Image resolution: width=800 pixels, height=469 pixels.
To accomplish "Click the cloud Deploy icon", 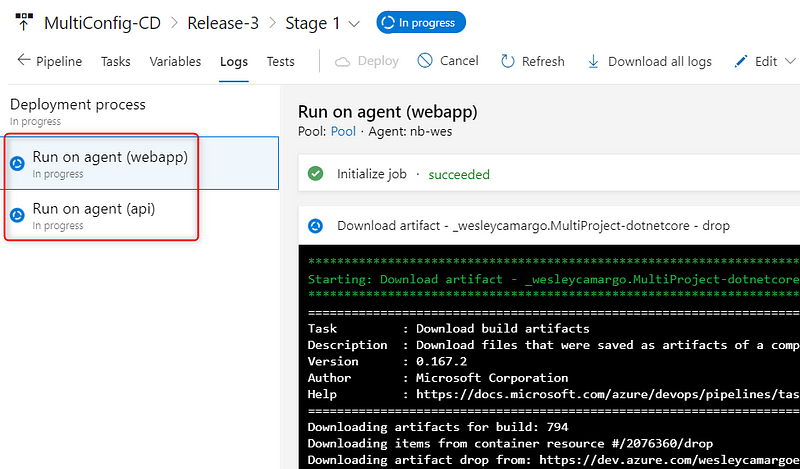I will click(342, 61).
